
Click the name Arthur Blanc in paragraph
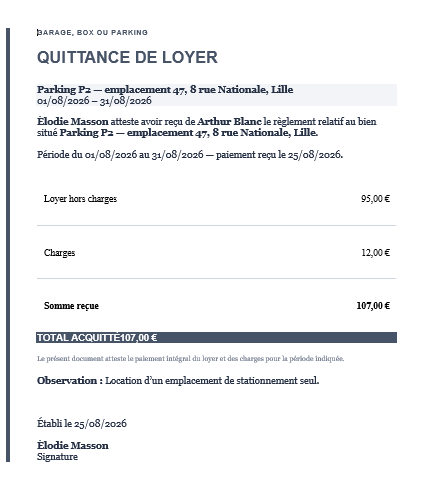pos(229,122)
